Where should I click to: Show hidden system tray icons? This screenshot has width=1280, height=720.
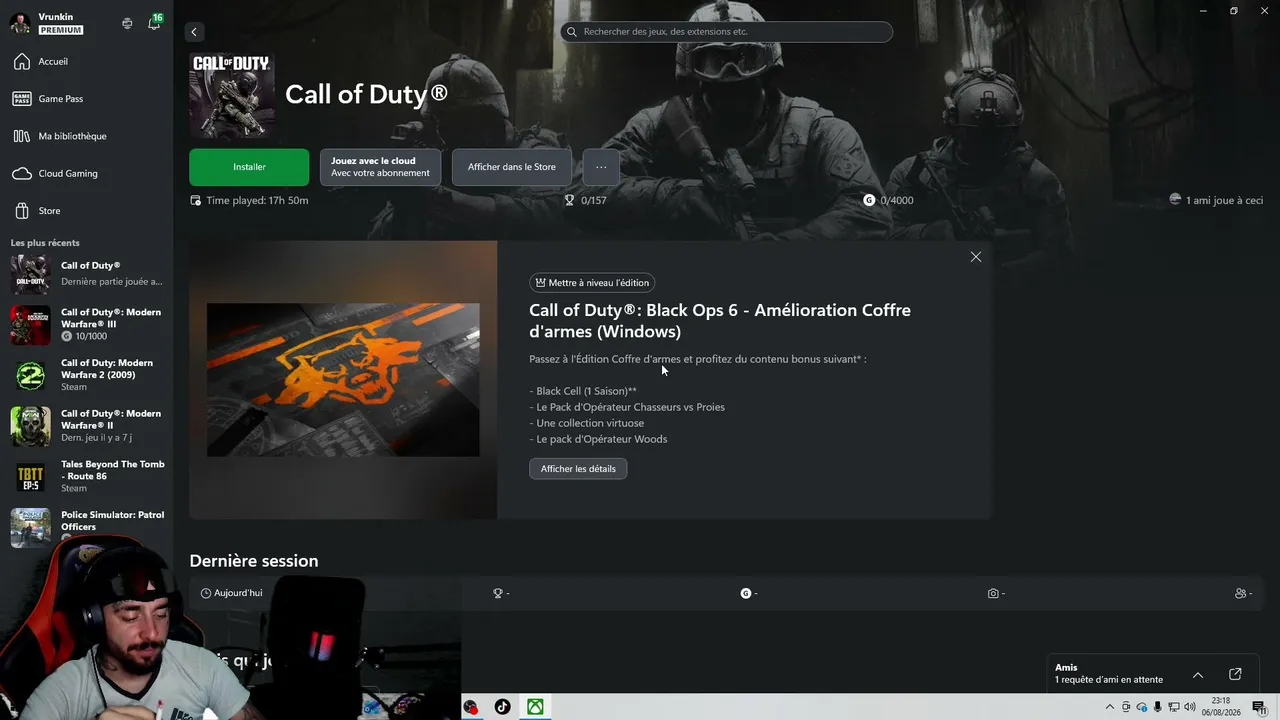(1109, 707)
